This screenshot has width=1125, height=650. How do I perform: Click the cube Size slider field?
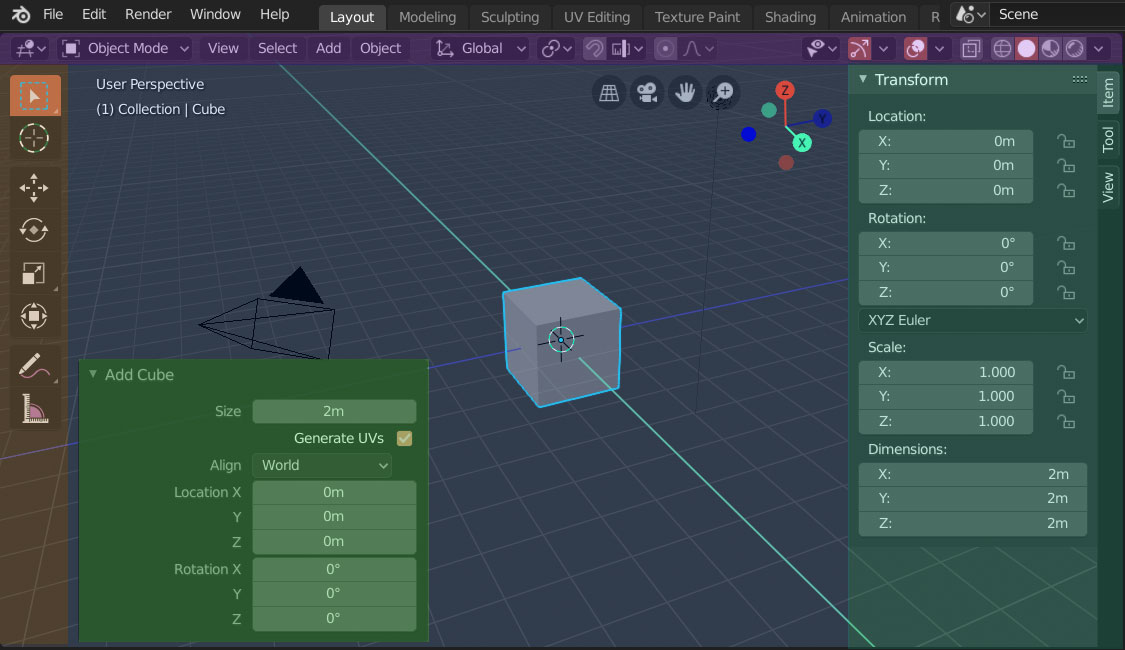(x=334, y=411)
